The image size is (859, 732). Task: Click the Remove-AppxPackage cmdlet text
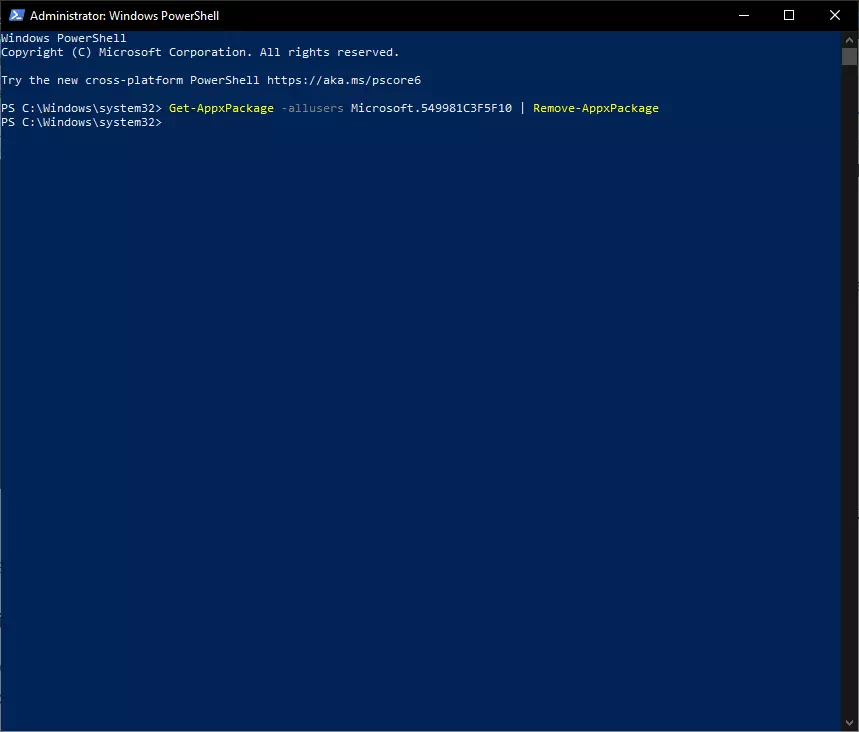(x=596, y=108)
